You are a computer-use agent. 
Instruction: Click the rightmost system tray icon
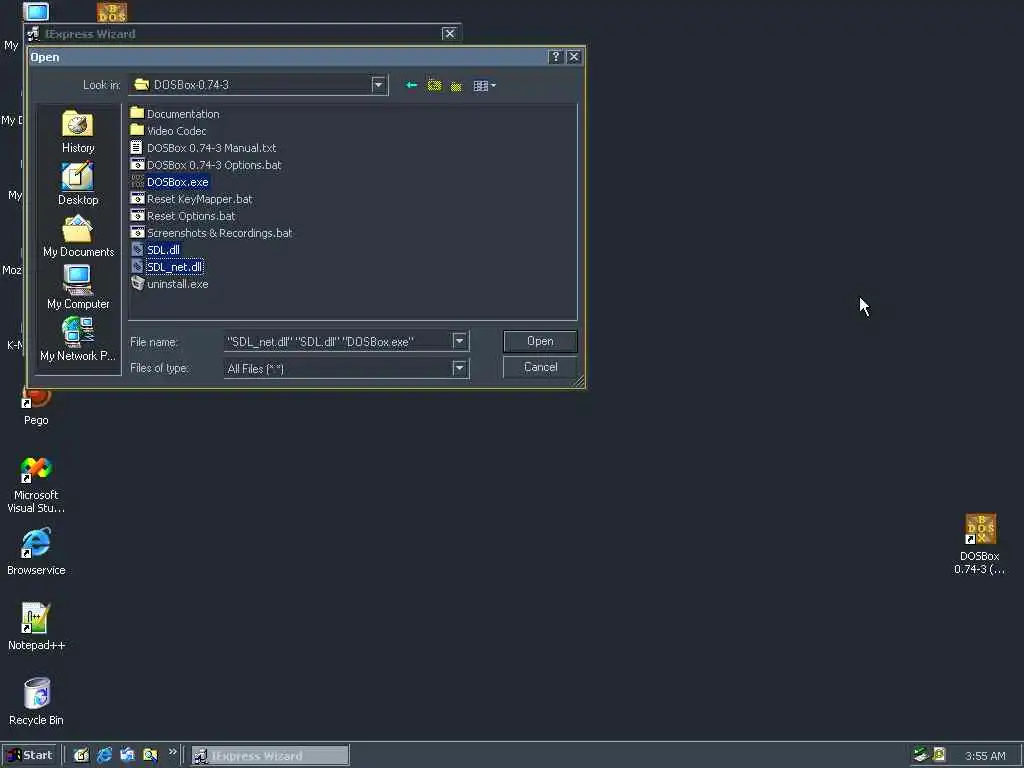click(x=939, y=754)
